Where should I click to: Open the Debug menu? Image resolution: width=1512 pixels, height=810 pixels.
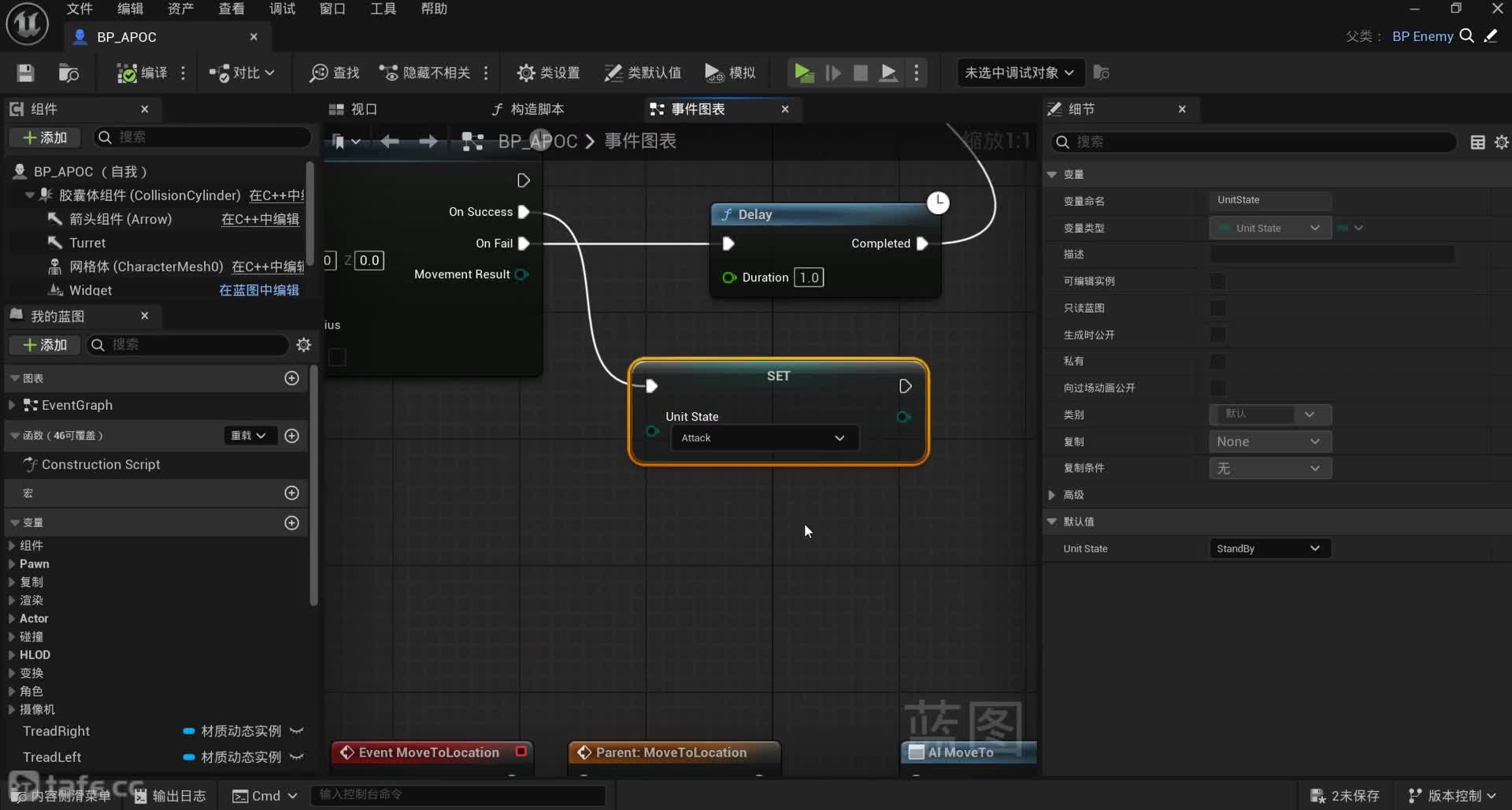click(282, 9)
